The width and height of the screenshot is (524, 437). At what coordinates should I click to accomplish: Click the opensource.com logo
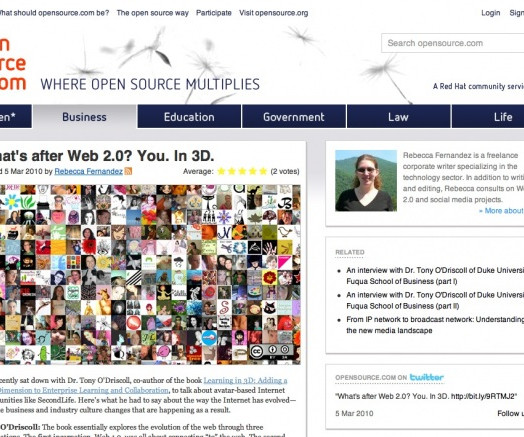[x=13, y=63]
